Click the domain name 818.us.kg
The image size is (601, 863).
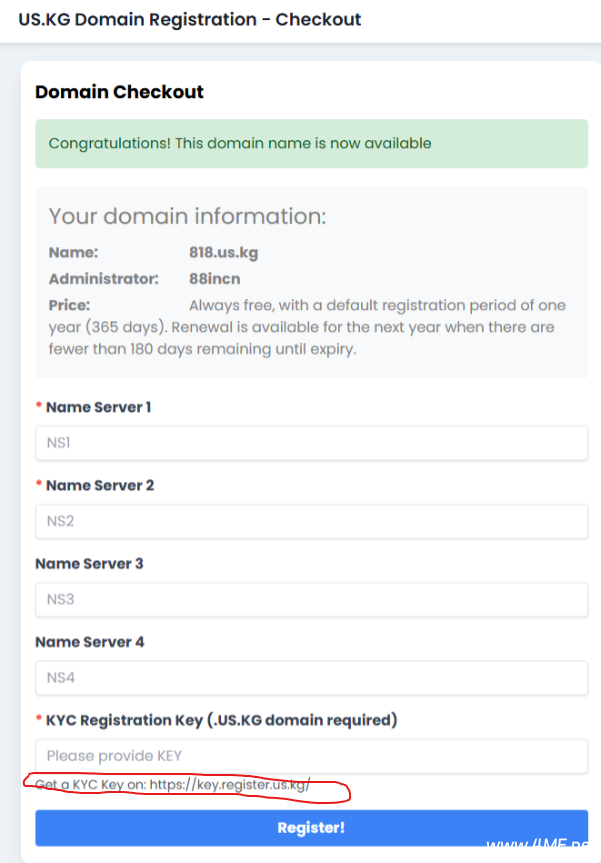(223, 253)
